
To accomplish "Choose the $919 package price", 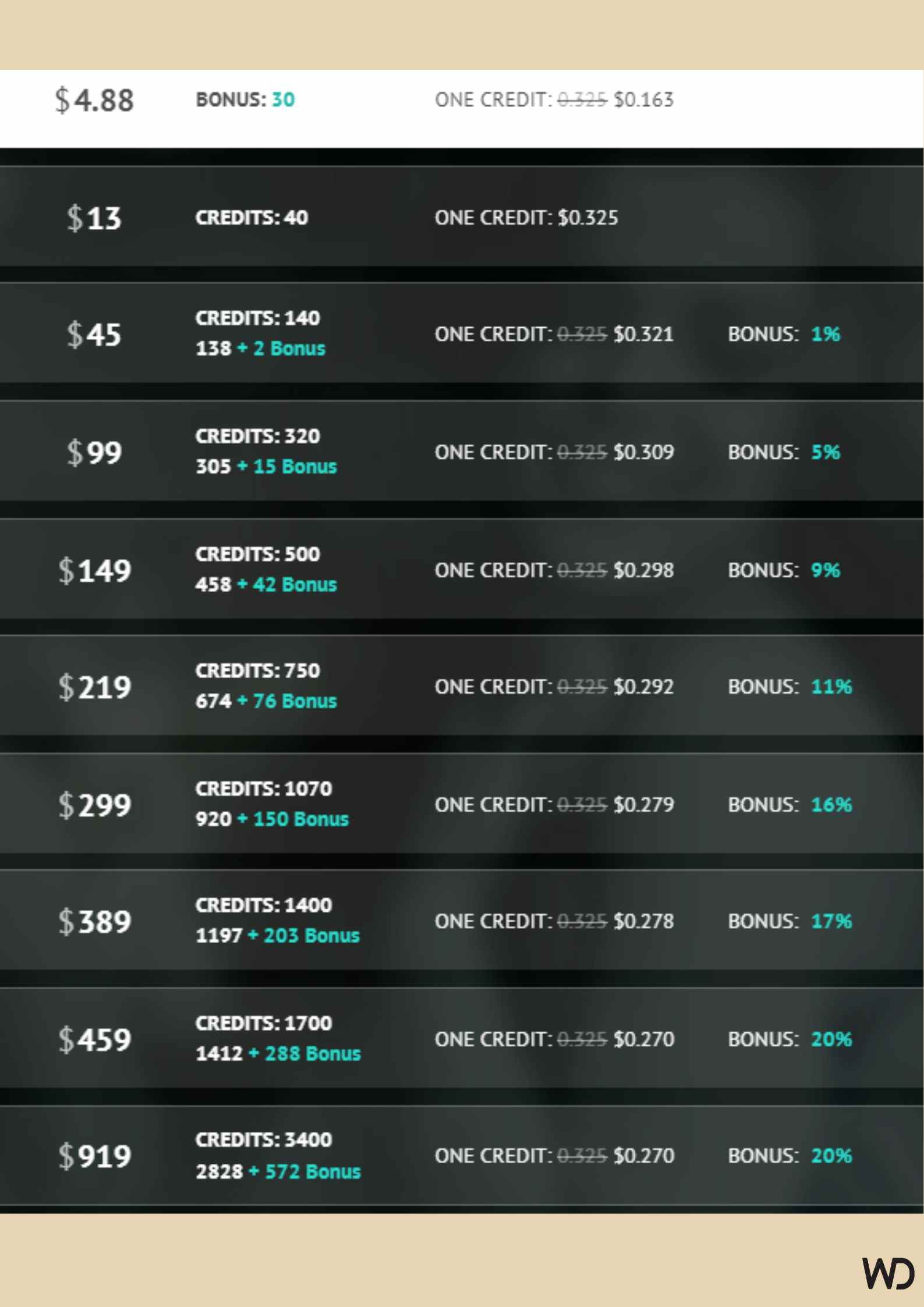I will pyautogui.click(x=95, y=1156).
